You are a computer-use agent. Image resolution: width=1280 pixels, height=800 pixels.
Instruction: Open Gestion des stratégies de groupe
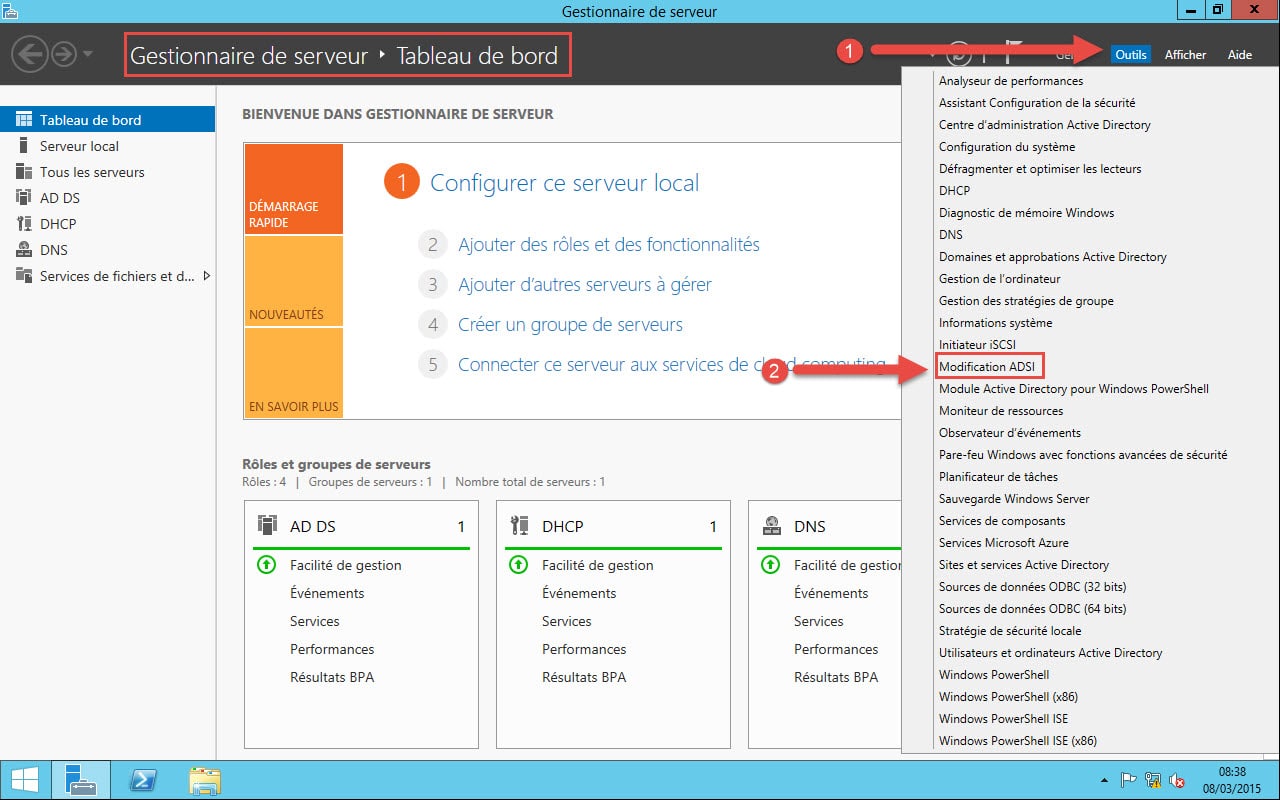[1026, 301]
